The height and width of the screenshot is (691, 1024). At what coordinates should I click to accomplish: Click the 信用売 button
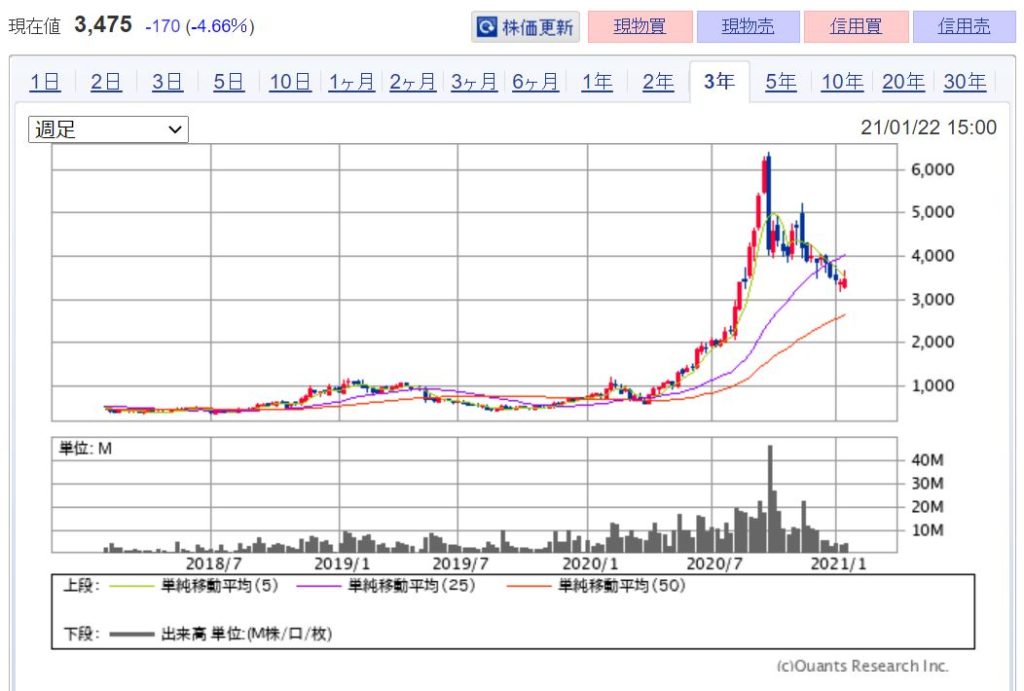pyautogui.click(x=964, y=27)
